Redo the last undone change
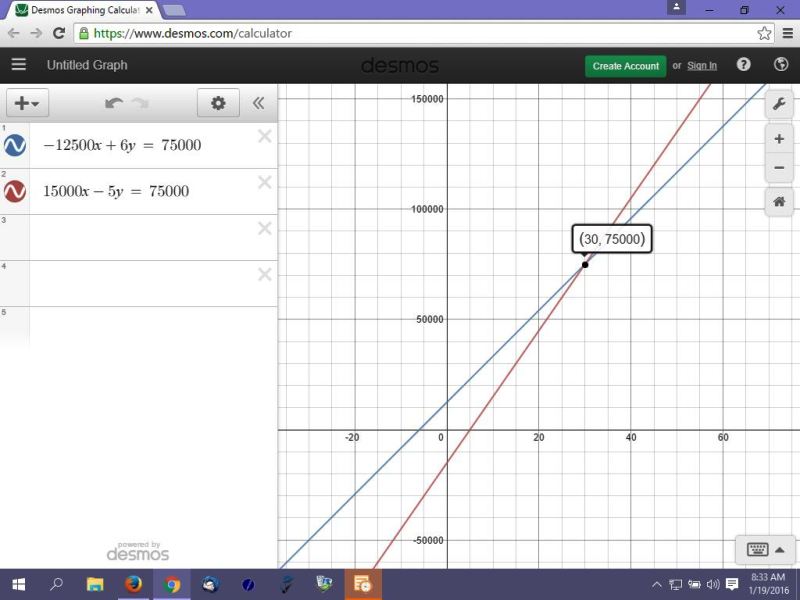 pos(140,104)
